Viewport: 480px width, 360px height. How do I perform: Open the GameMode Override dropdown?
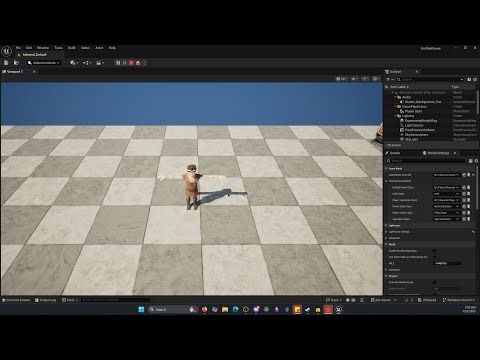click(x=447, y=175)
